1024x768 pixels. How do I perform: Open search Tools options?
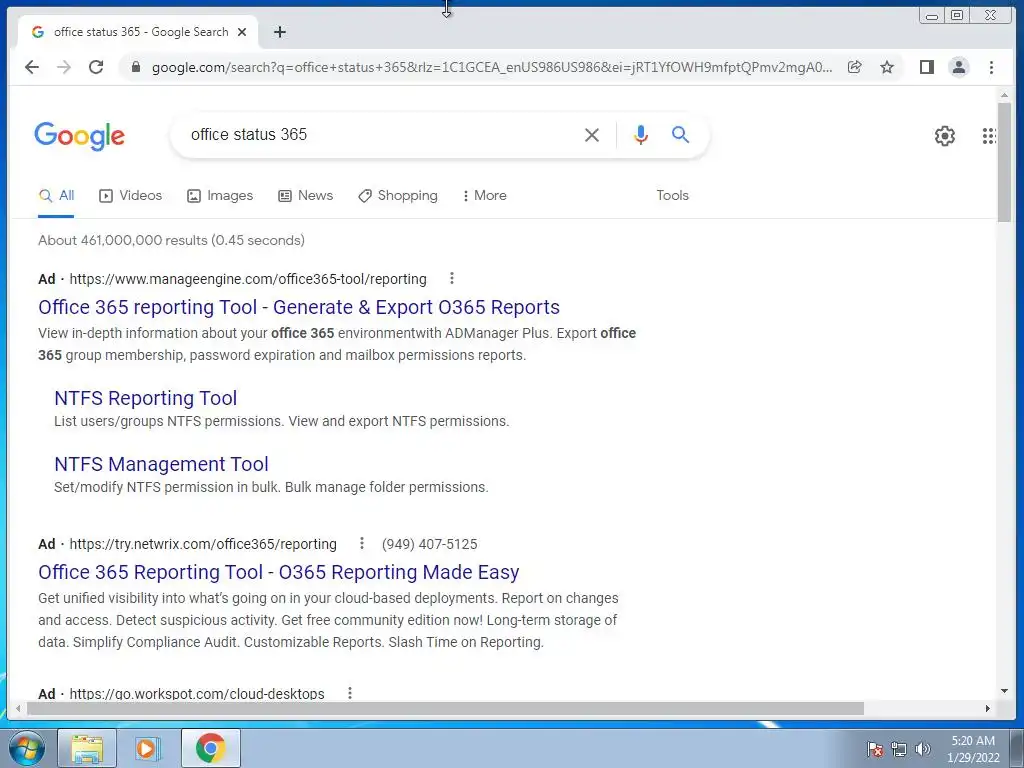point(672,195)
